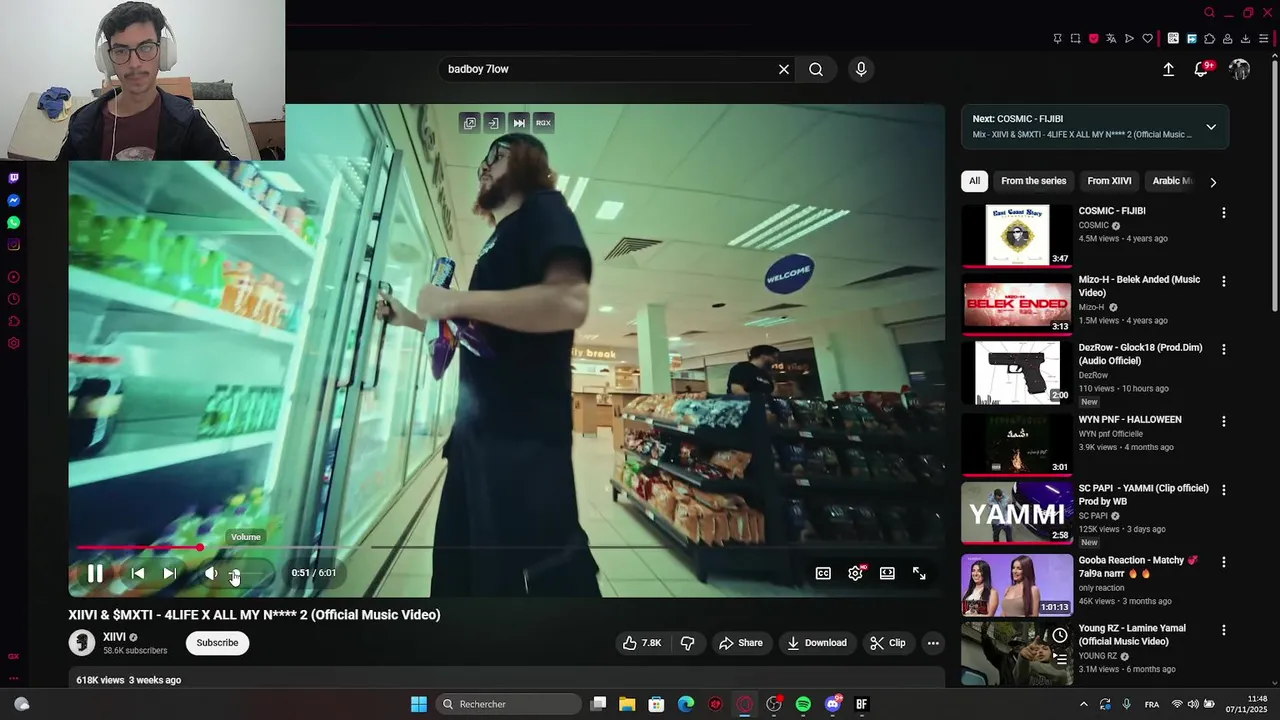The width and height of the screenshot is (1280, 720).
Task: Run search with the magnifier button
Action: 816,69
